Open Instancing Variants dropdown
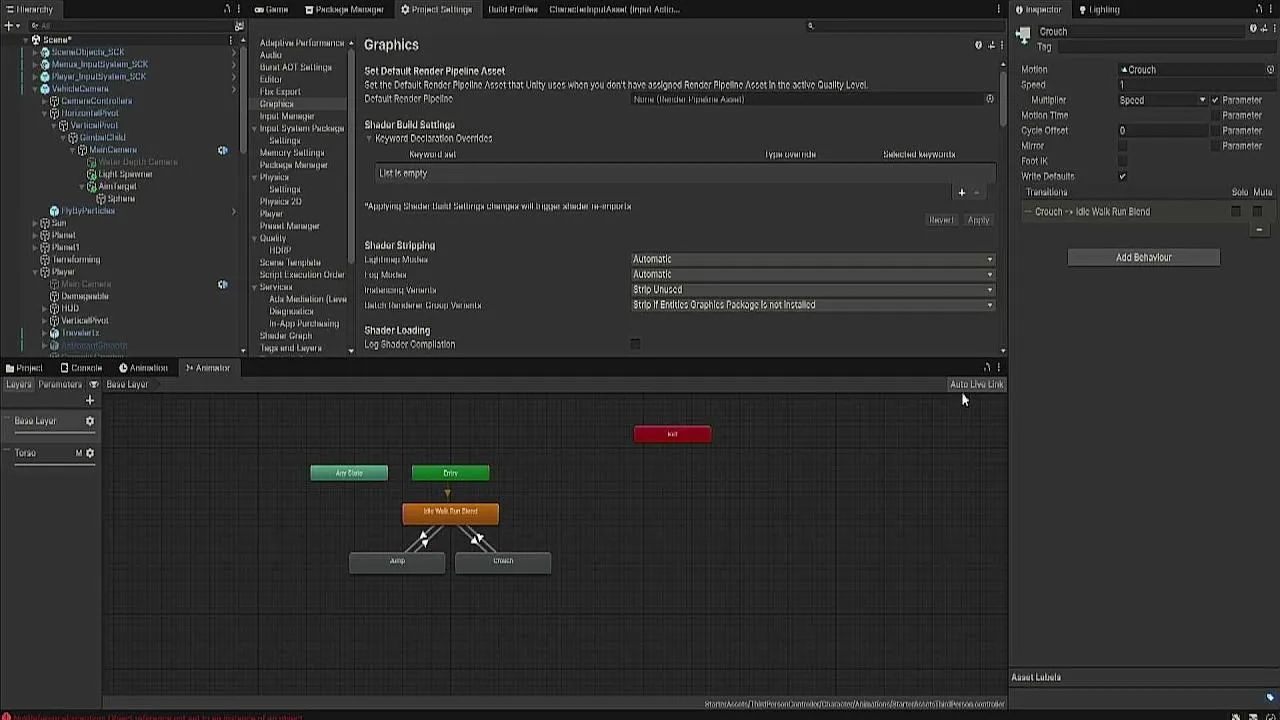This screenshot has height=720, width=1280. click(813, 289)
